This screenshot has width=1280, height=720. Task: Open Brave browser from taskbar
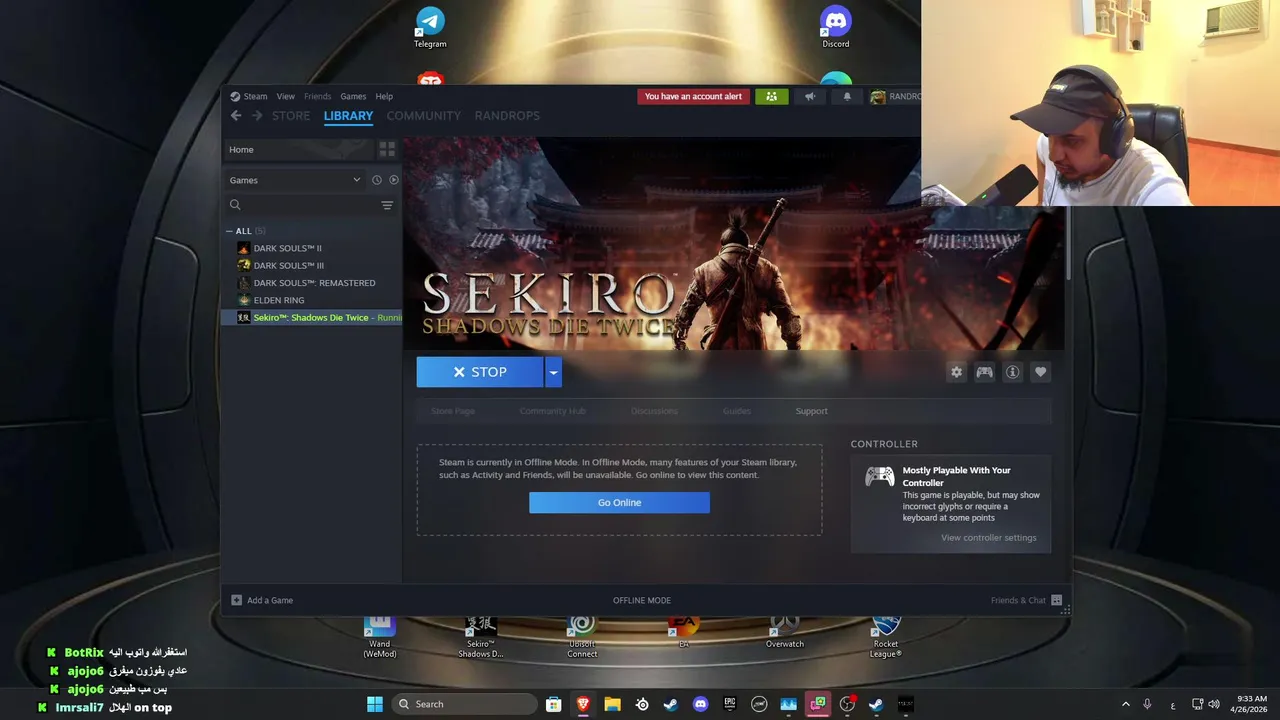583,704
